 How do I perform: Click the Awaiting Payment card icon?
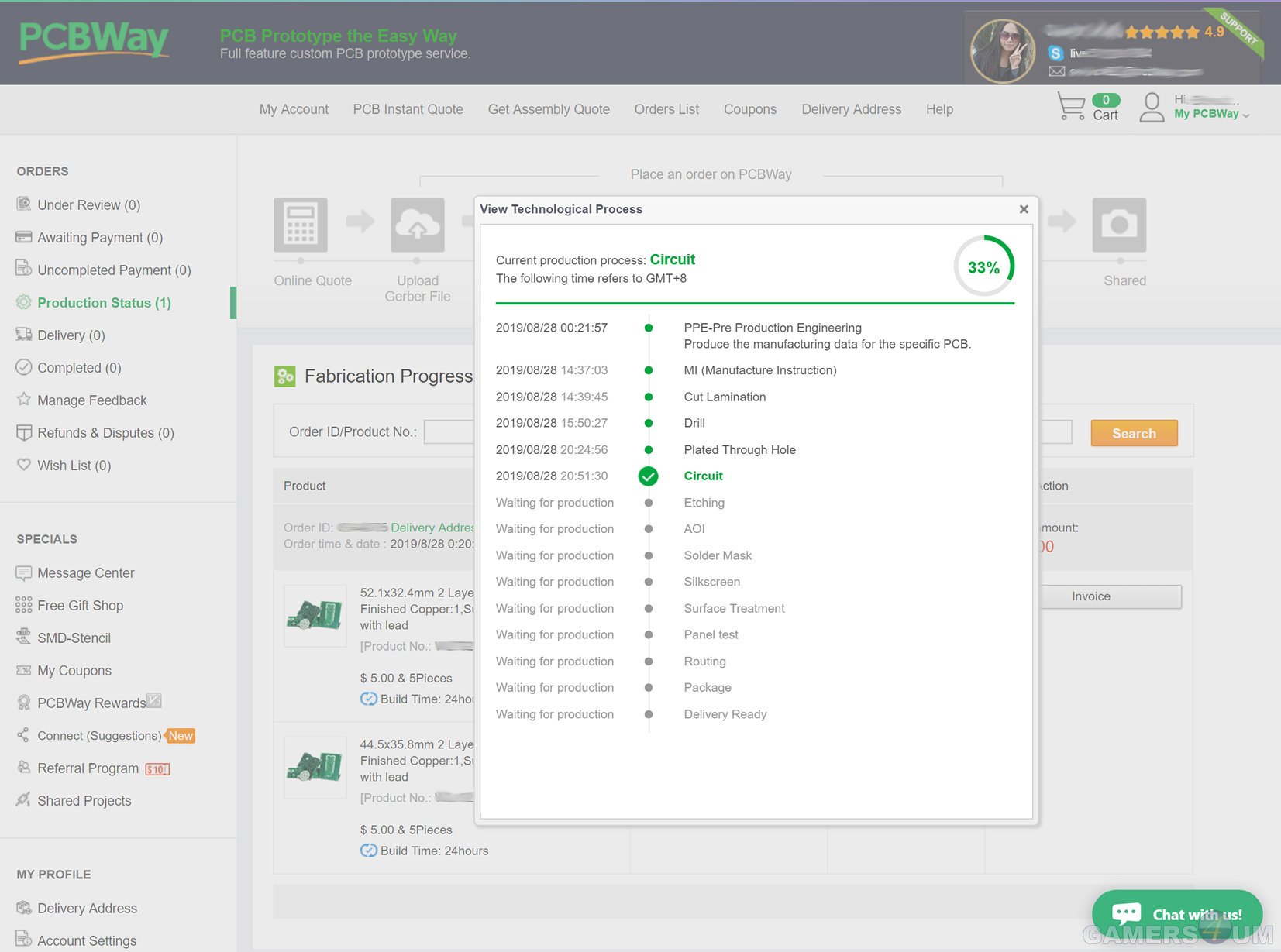tap(24, 236)
